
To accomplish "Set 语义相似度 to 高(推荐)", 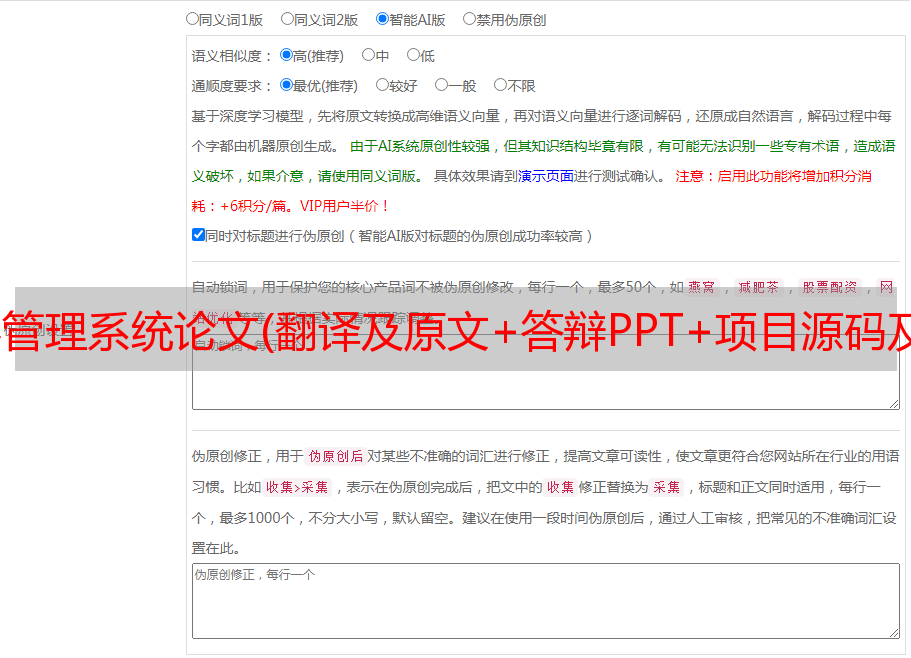I will (x=286, y=55).
